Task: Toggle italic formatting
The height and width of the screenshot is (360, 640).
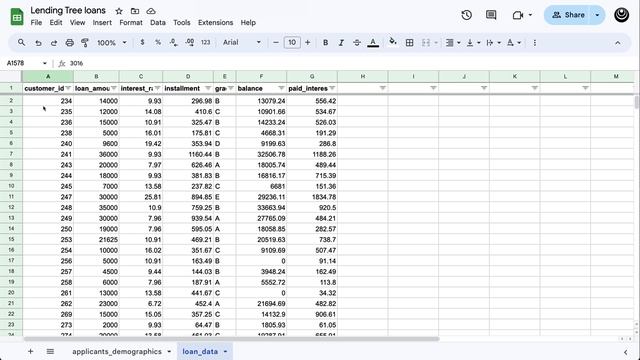Action: coord(341,42)
